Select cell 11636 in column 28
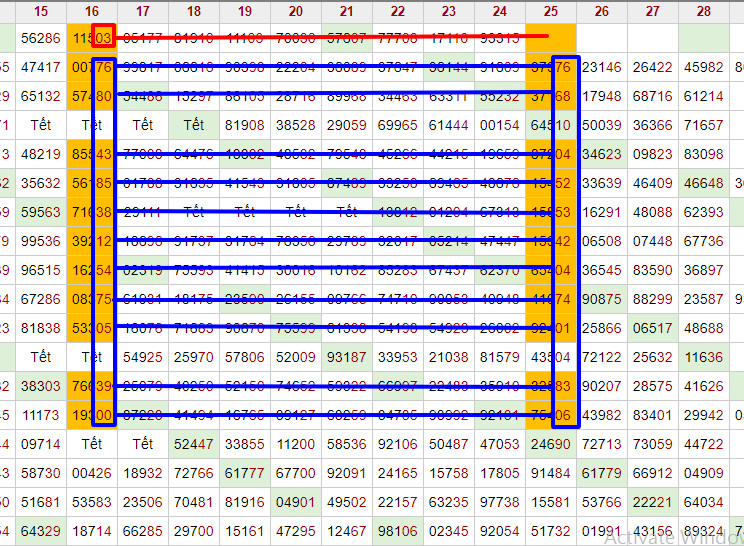Viewport: 744px width, 546px height. (x=704, y=357)
